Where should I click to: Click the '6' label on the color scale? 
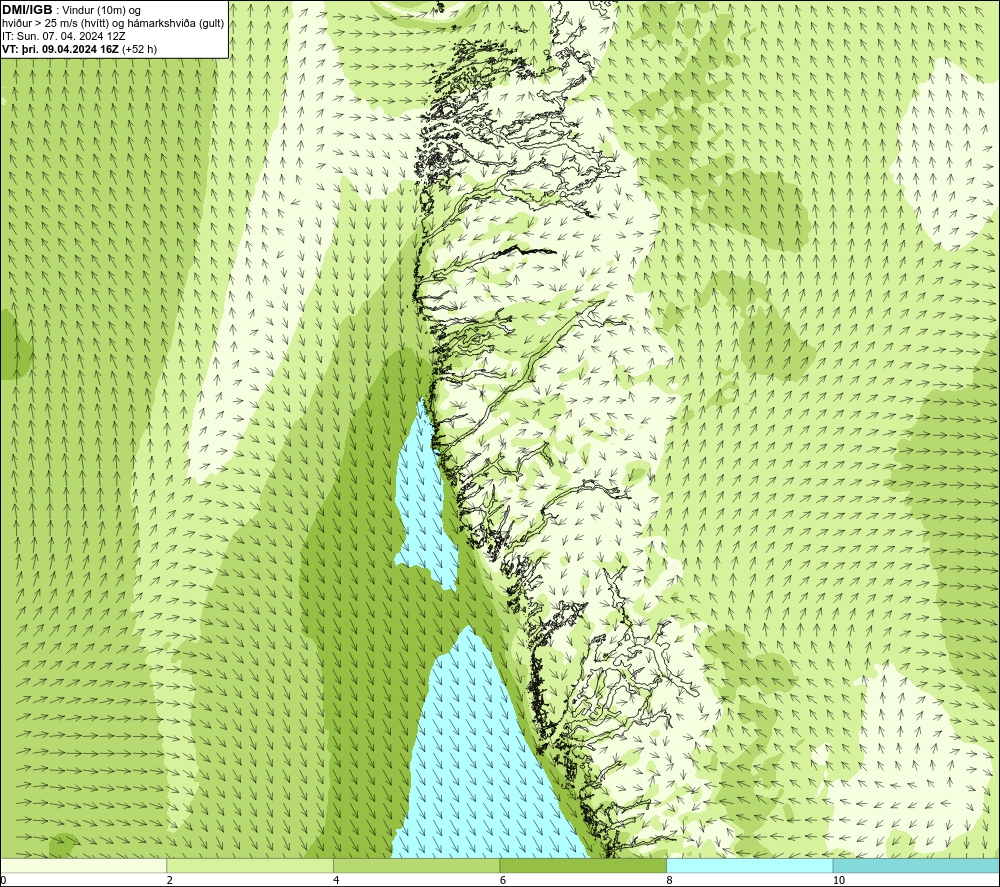tap(503, 880)
